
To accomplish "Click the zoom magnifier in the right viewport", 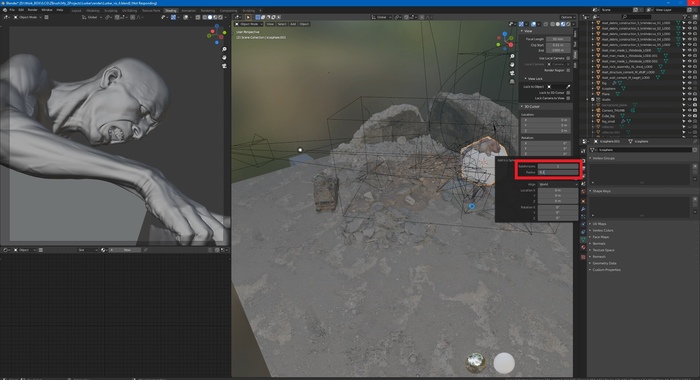I will [x=512, y=56].
